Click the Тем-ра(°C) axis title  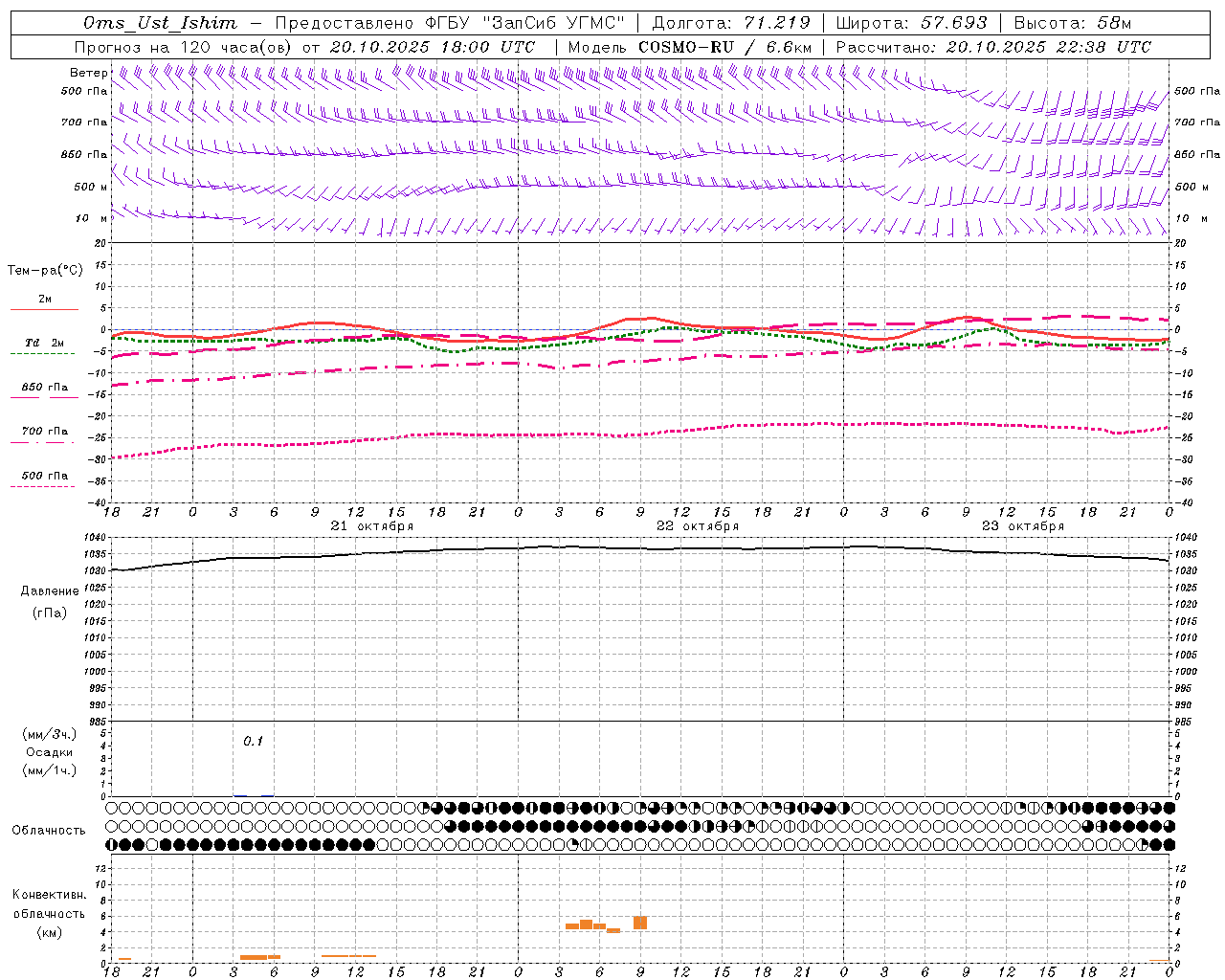45,271
